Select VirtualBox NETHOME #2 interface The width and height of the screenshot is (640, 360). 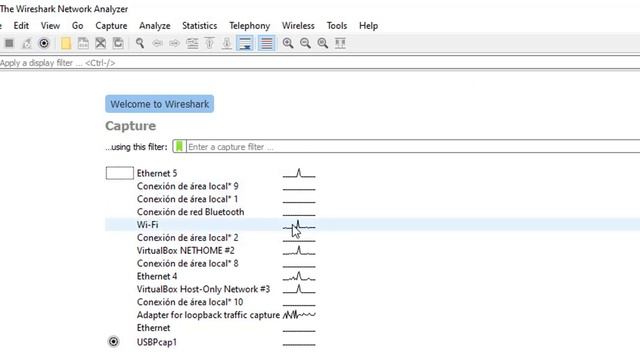pyautogui.click(x=186, y=251)
